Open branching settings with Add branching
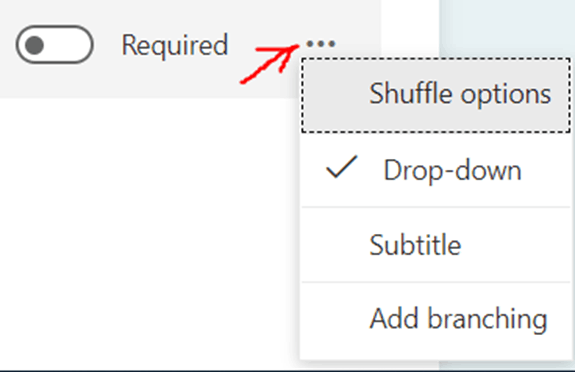Image resolution: width=575 pixels, height=372 pixels. click(436, 319)
